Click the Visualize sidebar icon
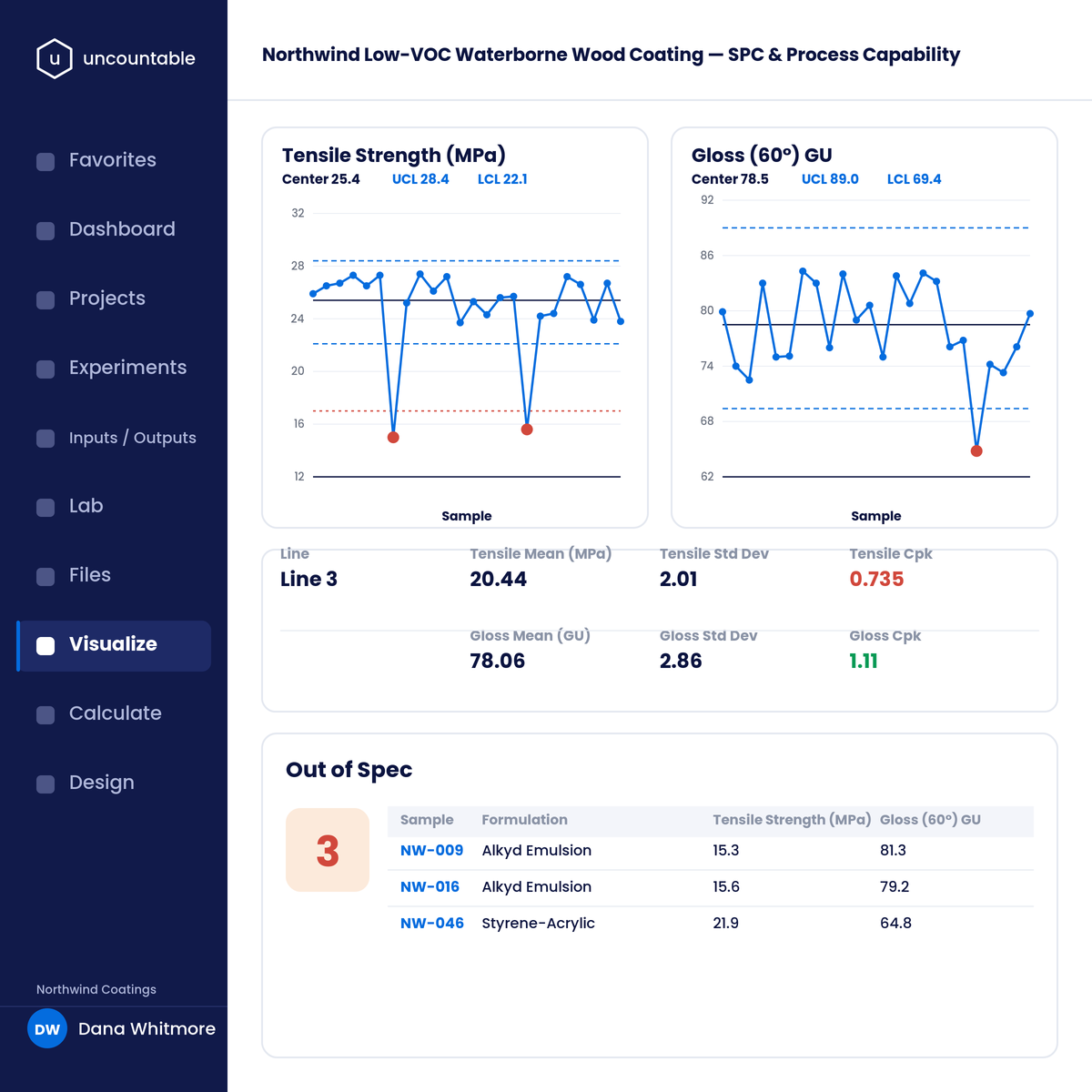Image resolution: width=1092 pixels, height=1092 pixels. 45,646
